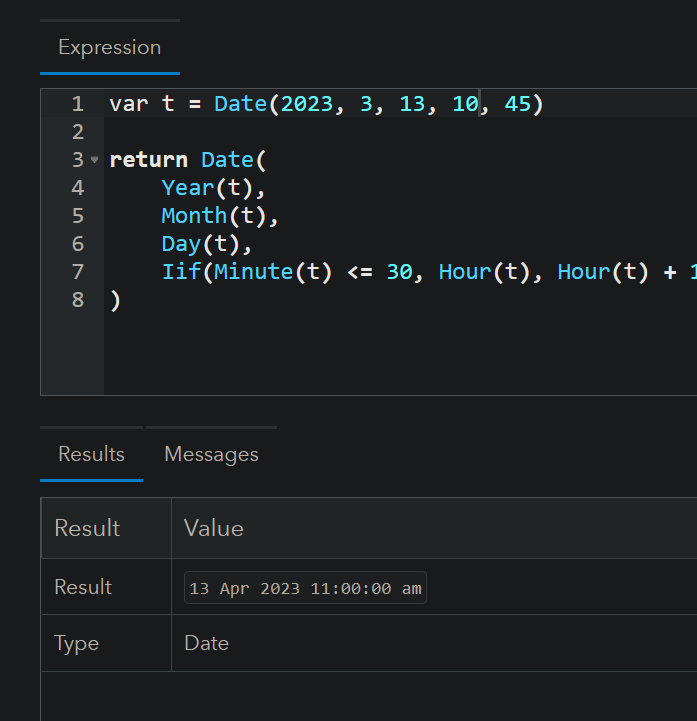Image resolution: width=697 pixels, height=721 pixels.
Task: Place cursor on the Iif function name
Action: pos(181,271)
